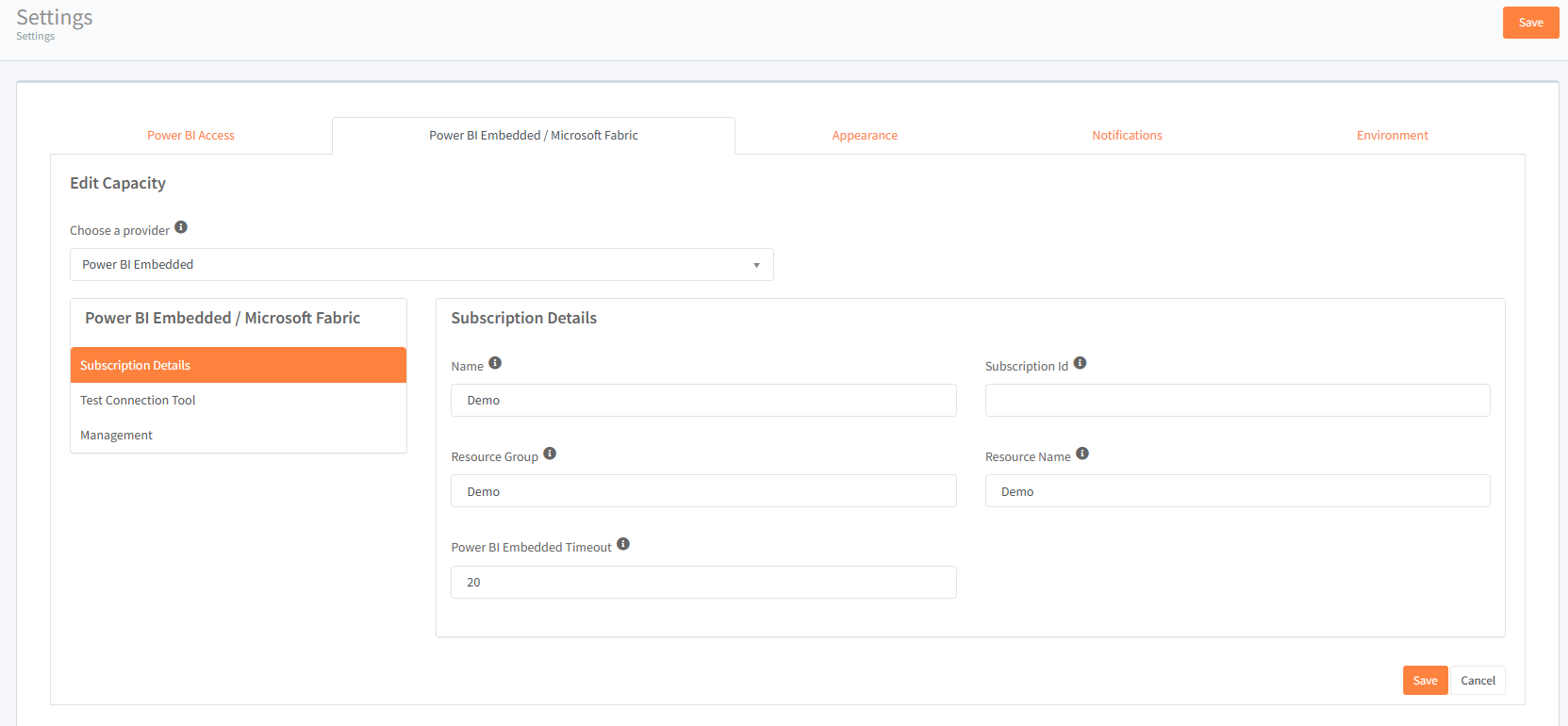Select the Power BI Embedded / Microsoft Fabric tab
1568x726 pixels.
click(534, 136)
